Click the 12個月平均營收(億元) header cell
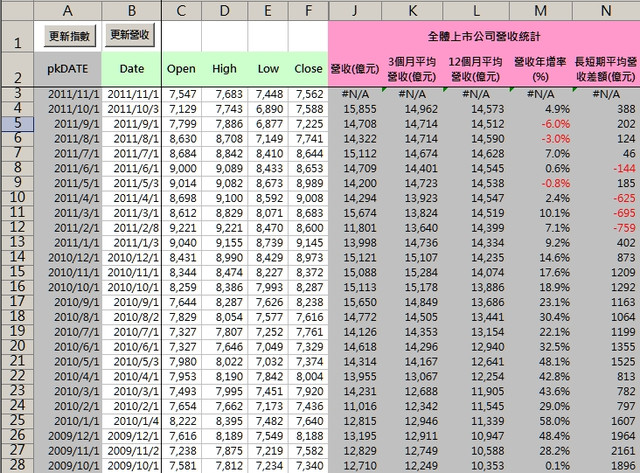 click(476, 69)
